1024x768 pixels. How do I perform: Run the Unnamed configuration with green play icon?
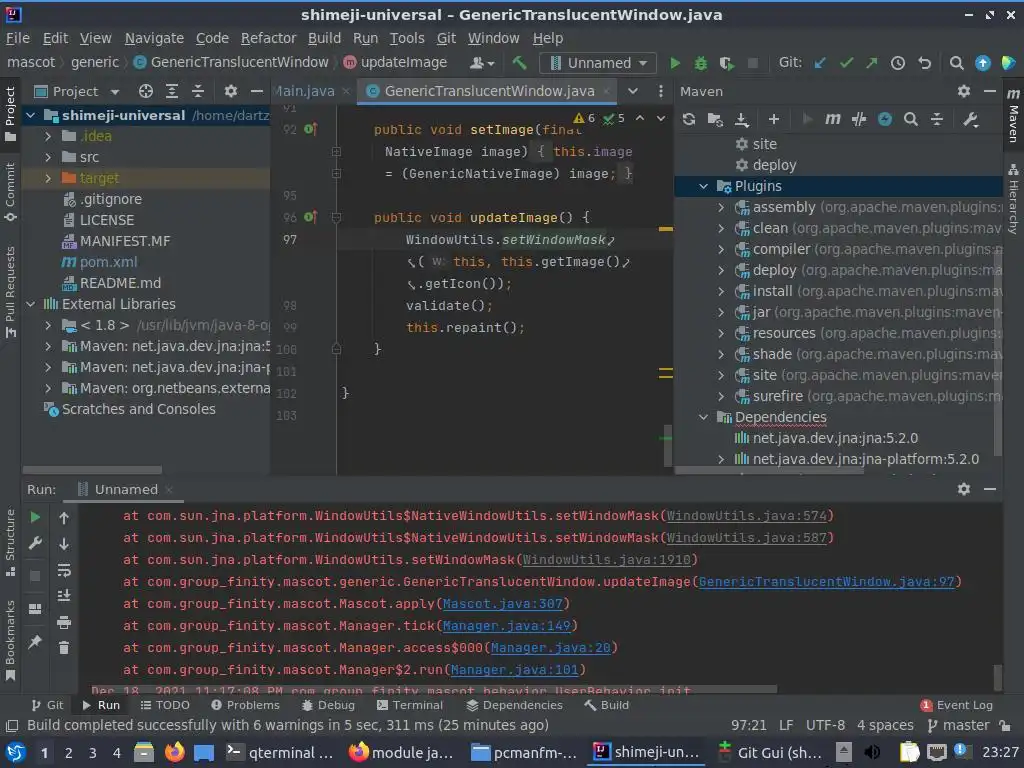click(x=675, y=63)
